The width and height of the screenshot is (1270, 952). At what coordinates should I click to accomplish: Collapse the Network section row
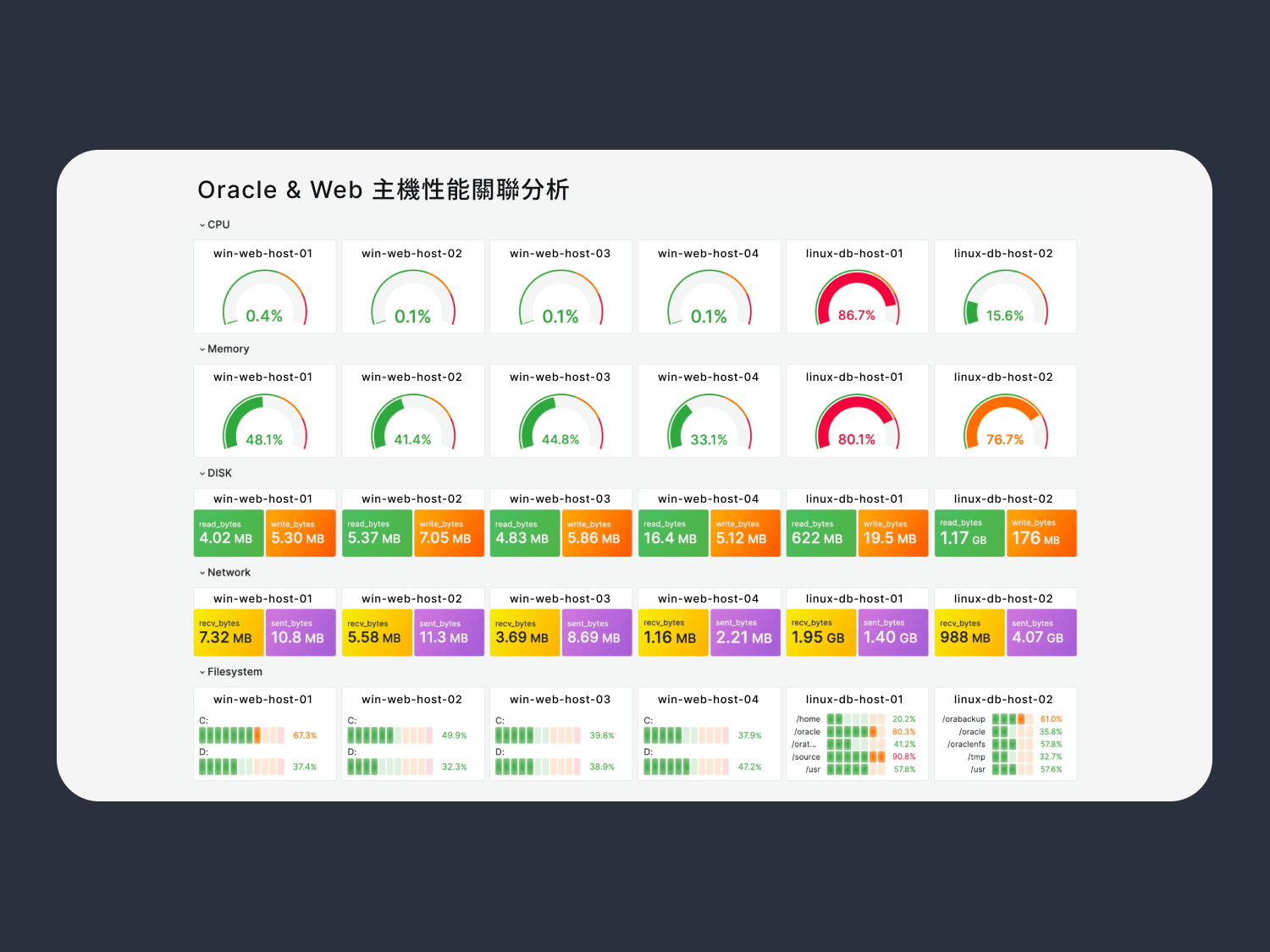(x=224, y=573)
